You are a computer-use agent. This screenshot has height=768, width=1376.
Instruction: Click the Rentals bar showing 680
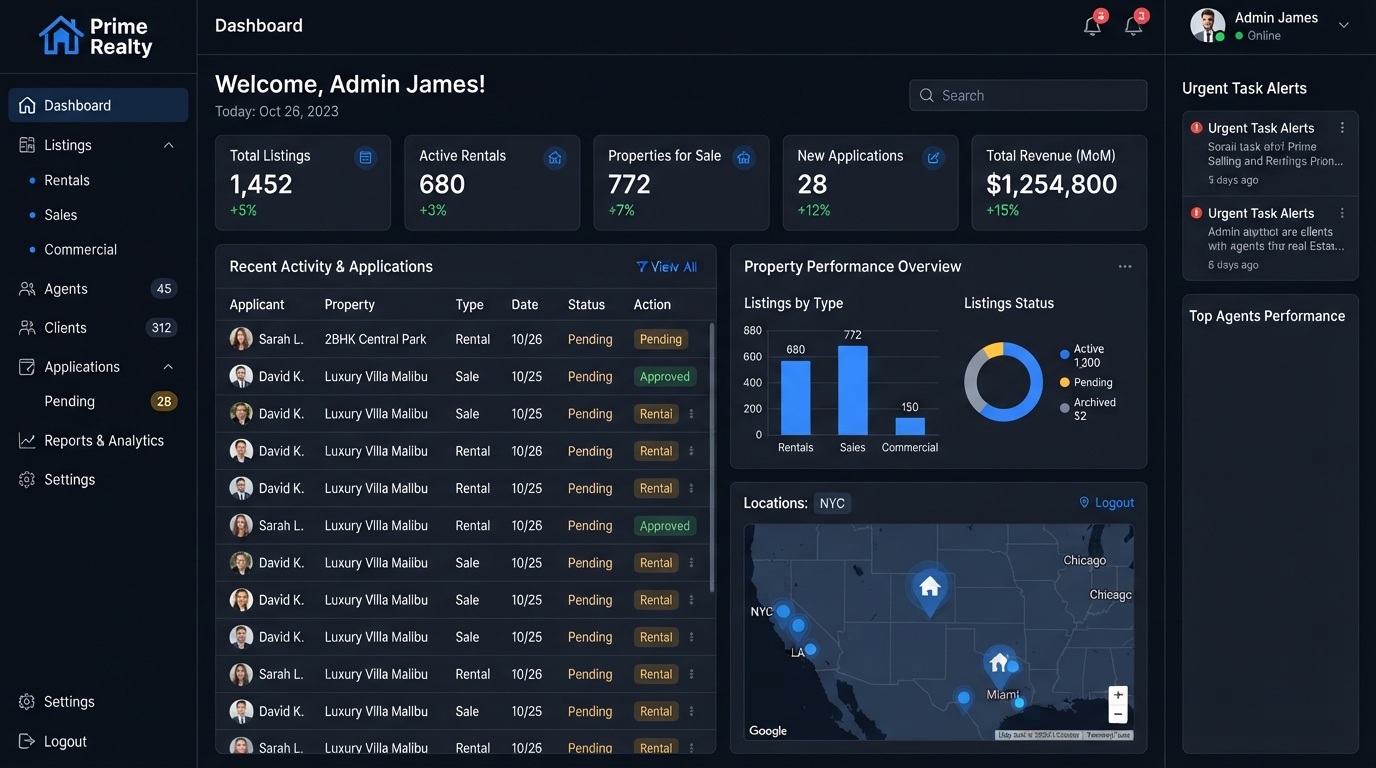[796, 398]
